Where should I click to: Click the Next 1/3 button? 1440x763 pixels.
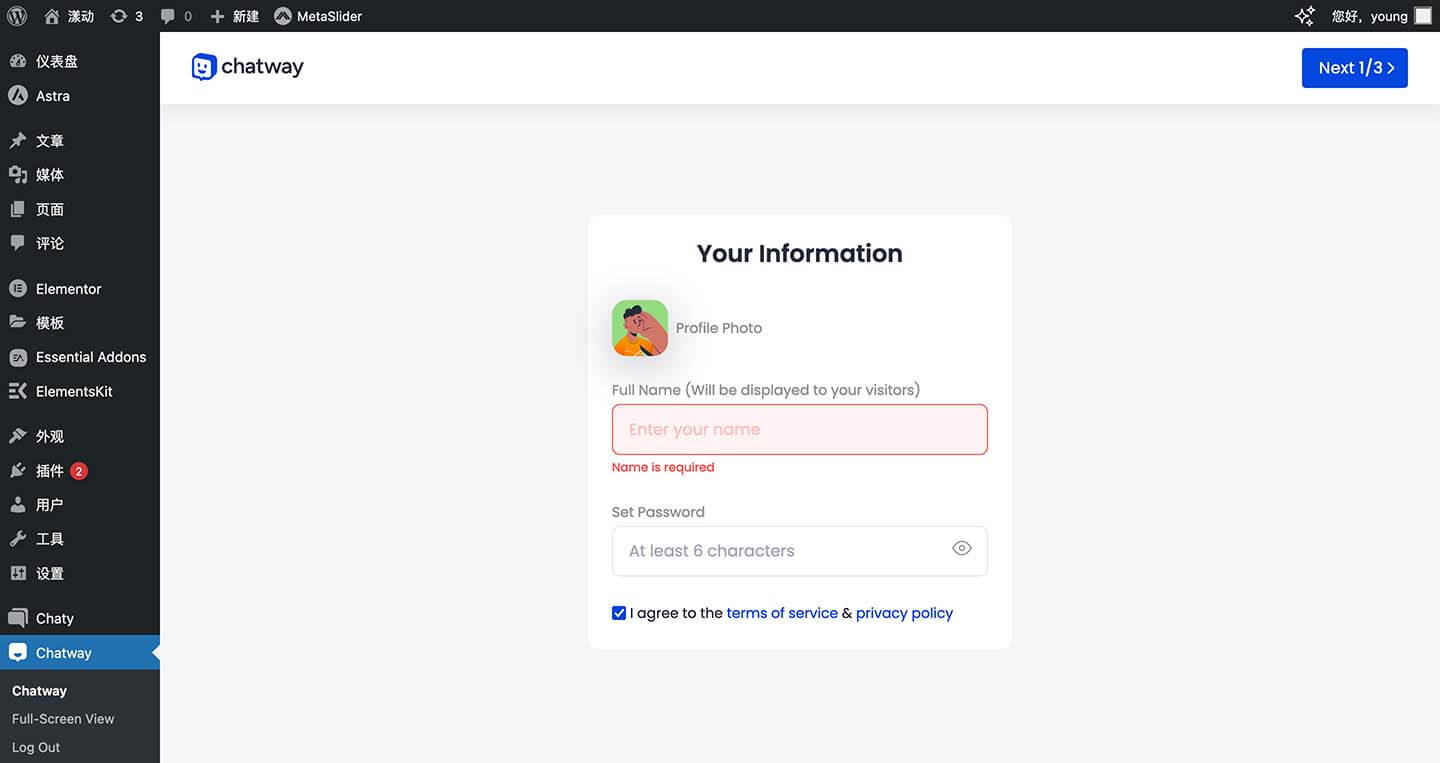click(x=1354, y=68)
